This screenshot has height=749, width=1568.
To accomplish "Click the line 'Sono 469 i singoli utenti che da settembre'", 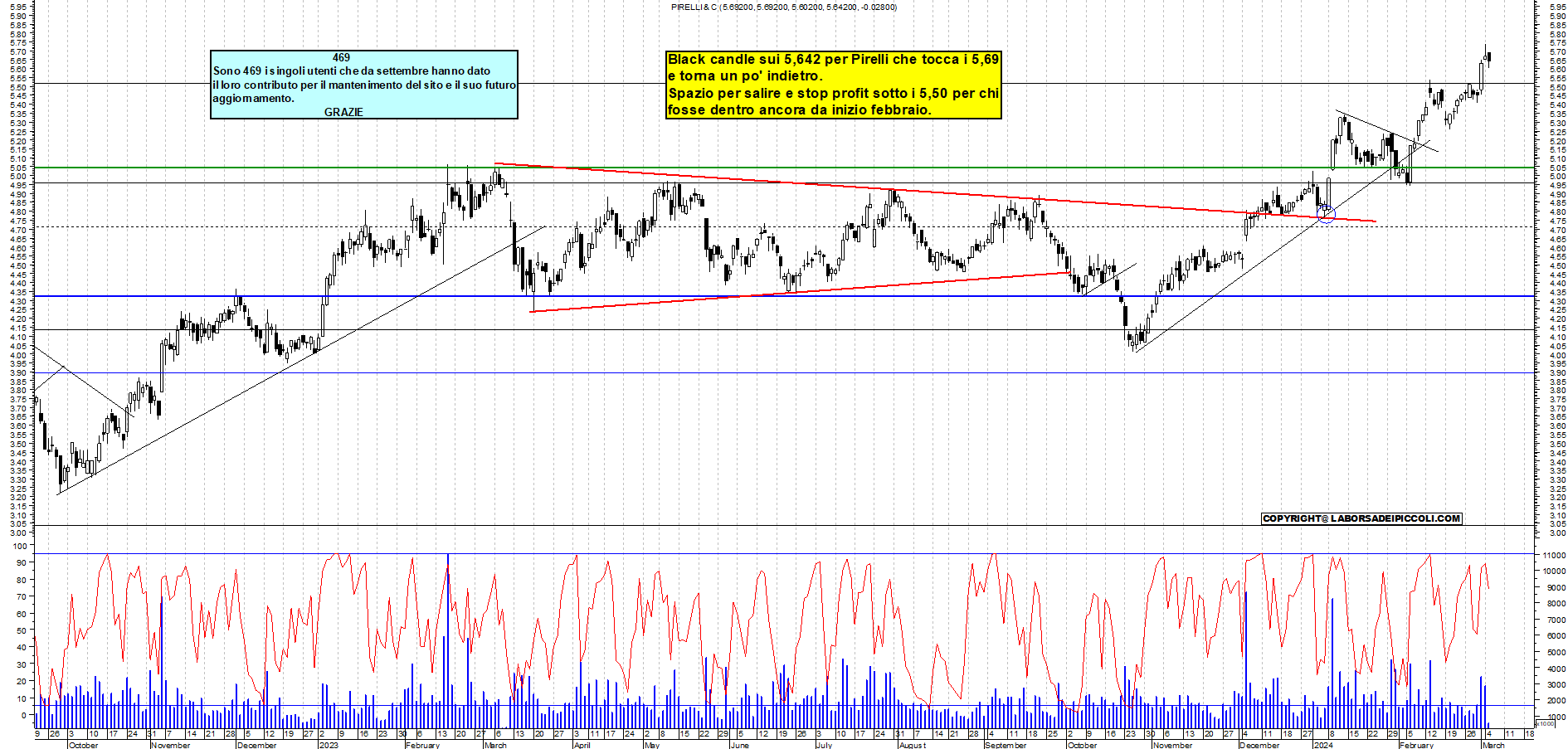I will point(352,71).
